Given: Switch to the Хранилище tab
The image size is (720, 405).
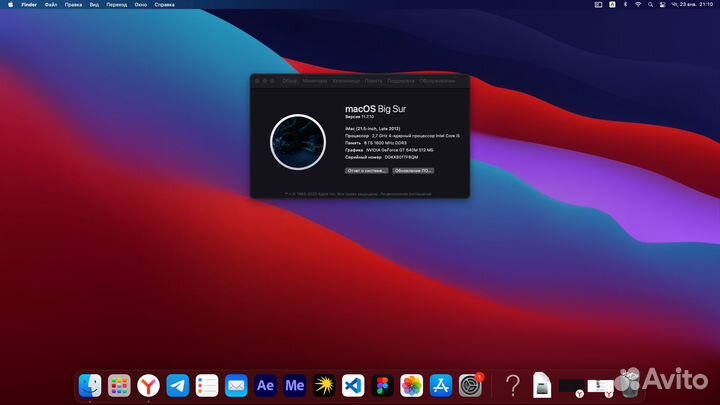Looking at the screenshot, I should [x=346, y=81].
